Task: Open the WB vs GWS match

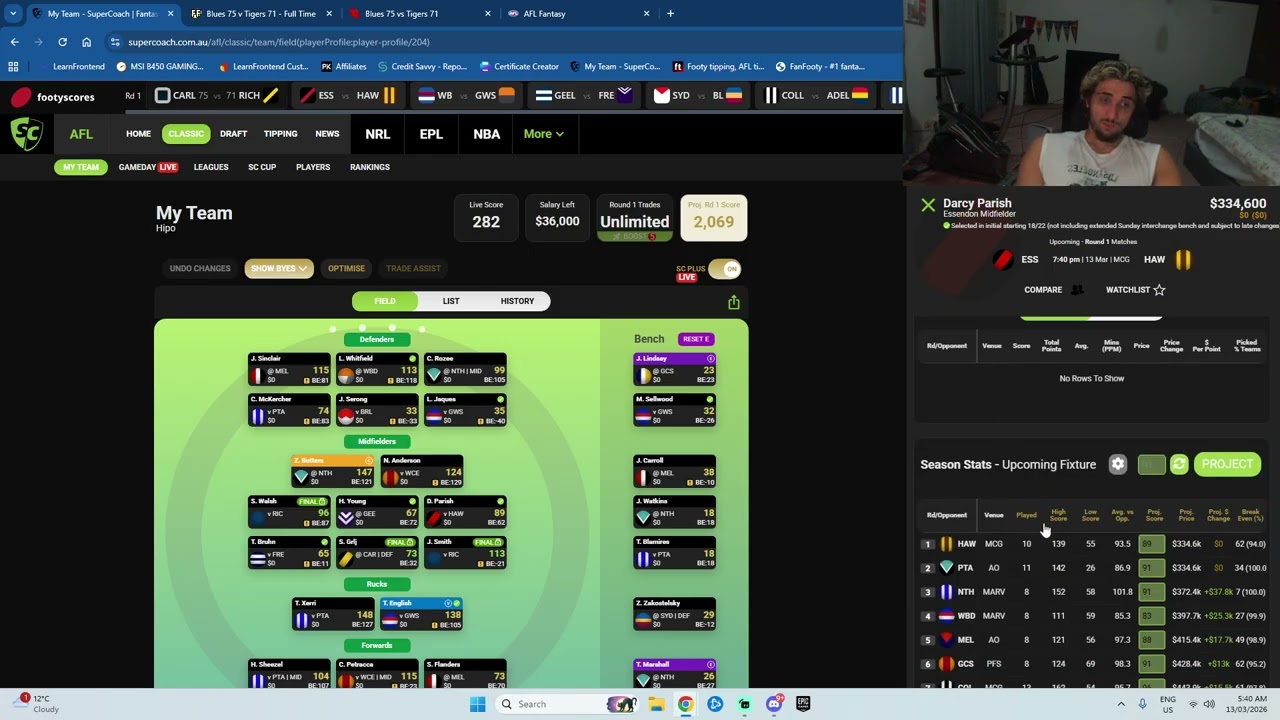Action: click(x=466, y=96)
